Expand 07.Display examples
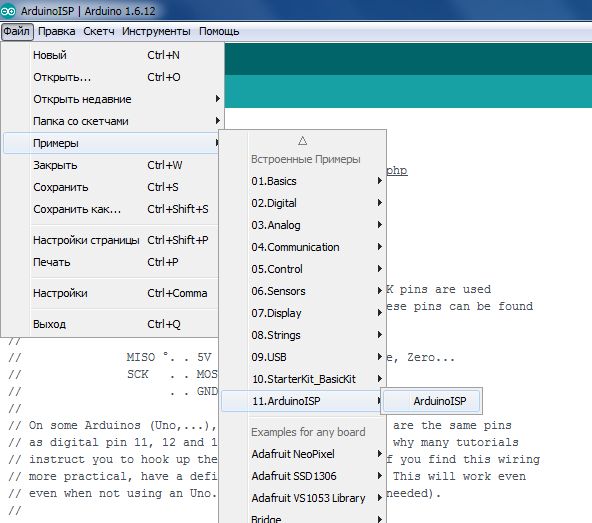 point(303,313)
